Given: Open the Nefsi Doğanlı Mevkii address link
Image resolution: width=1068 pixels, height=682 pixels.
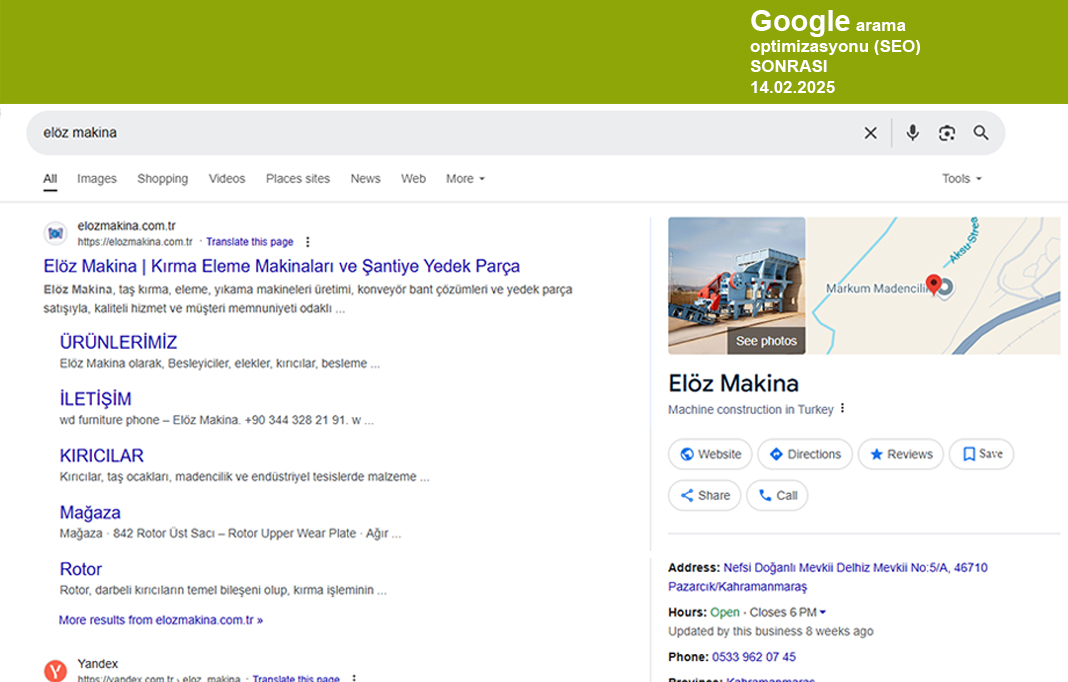Looking at the screenshot, I should [828, 577].
